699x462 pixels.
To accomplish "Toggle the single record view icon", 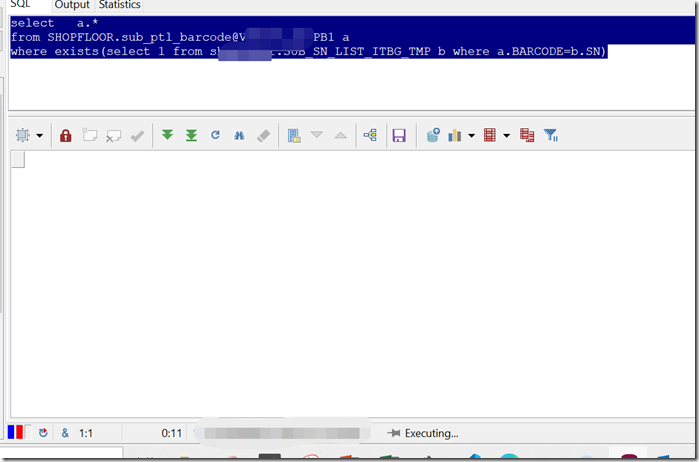I will point(294,136).
